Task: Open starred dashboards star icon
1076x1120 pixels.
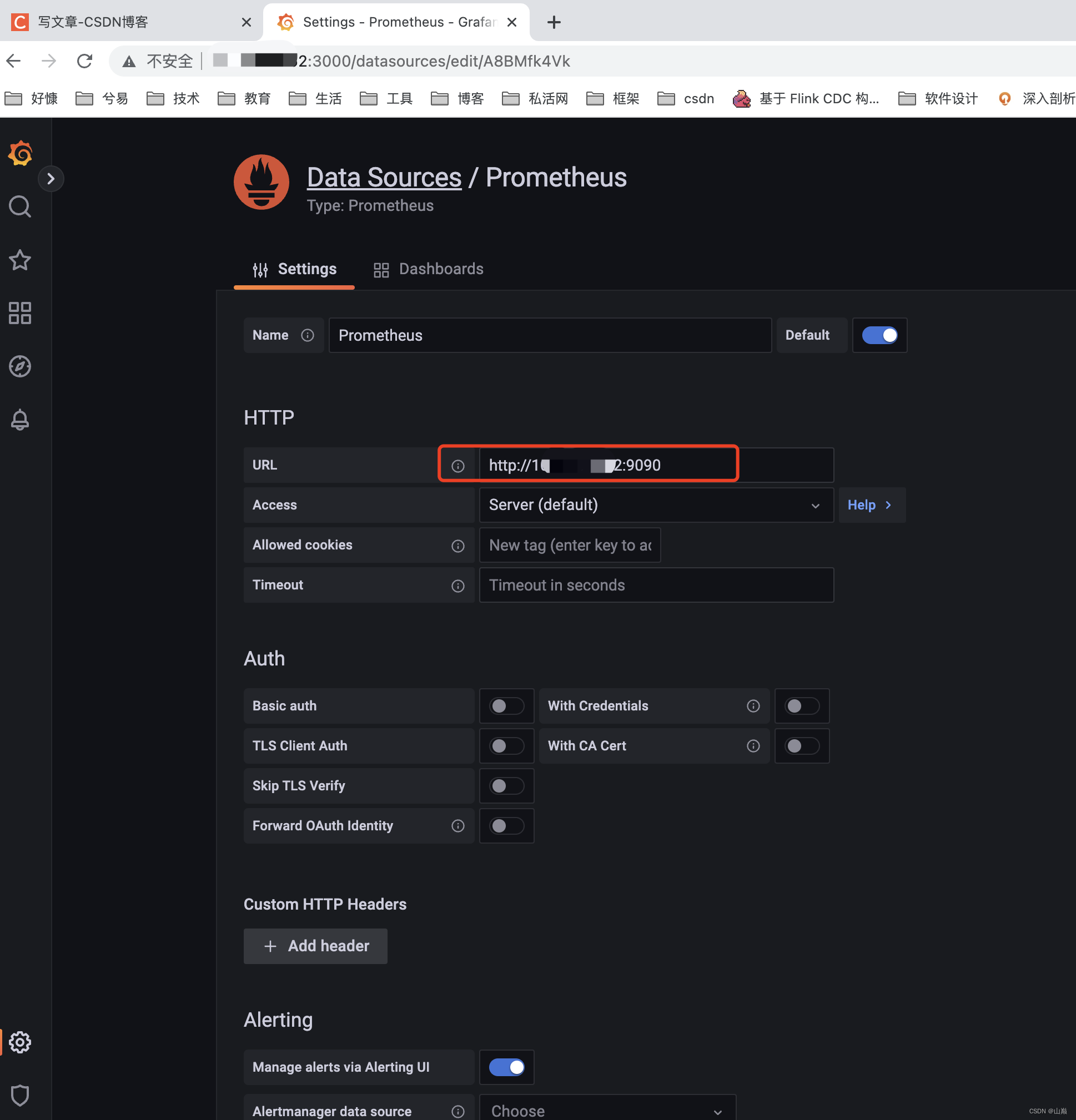Action: coord(20,260)
